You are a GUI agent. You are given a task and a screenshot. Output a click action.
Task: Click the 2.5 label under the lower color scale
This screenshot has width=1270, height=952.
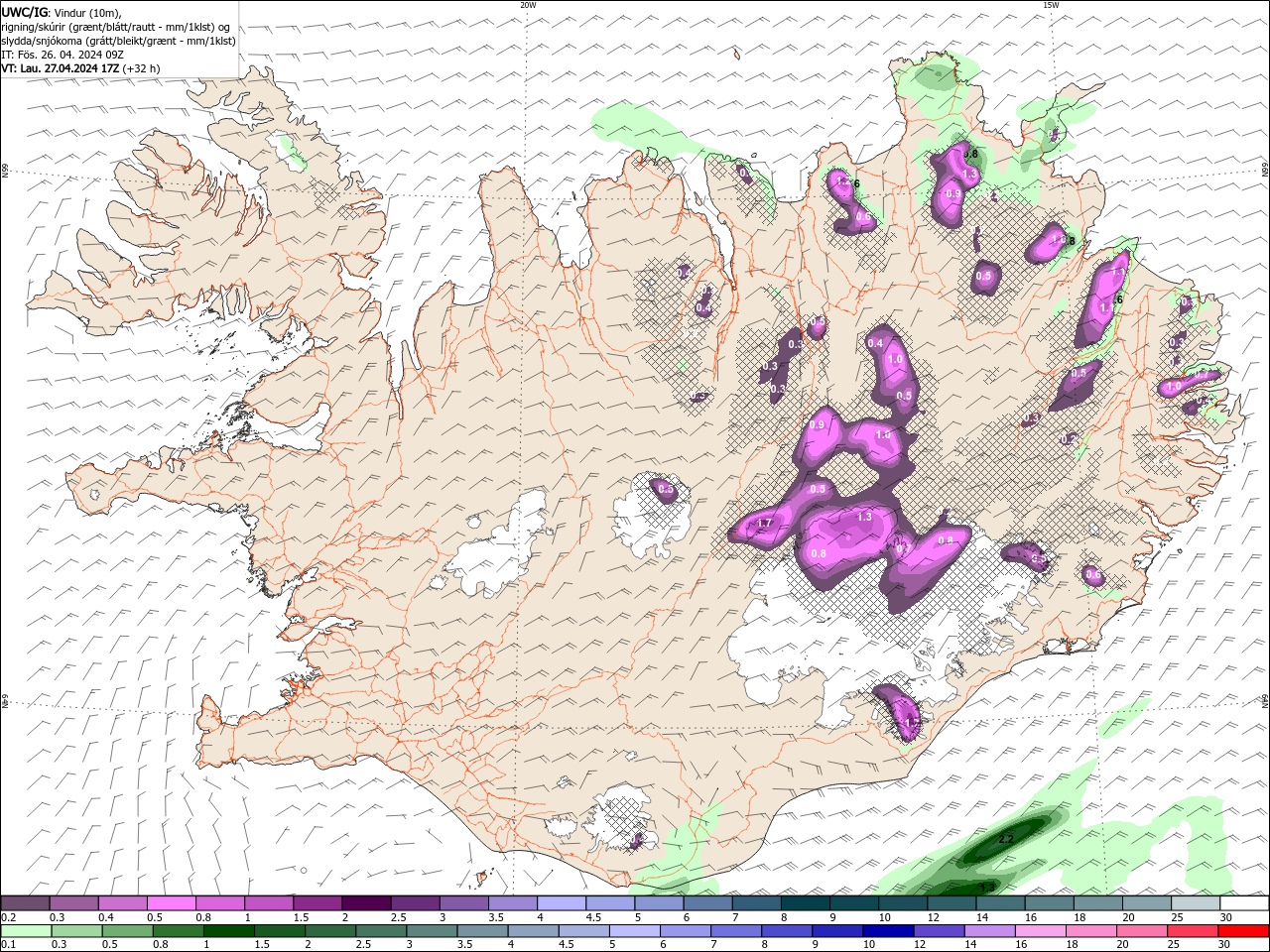coord(363,944)
